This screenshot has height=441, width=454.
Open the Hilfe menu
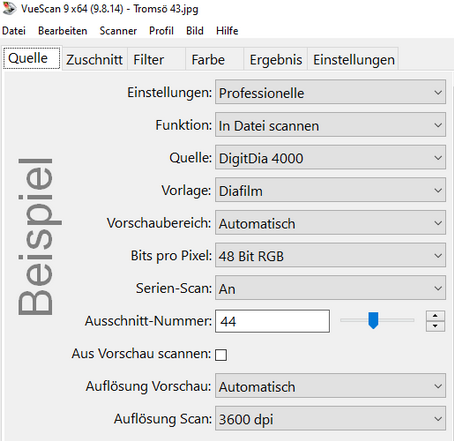pos(227,31)
